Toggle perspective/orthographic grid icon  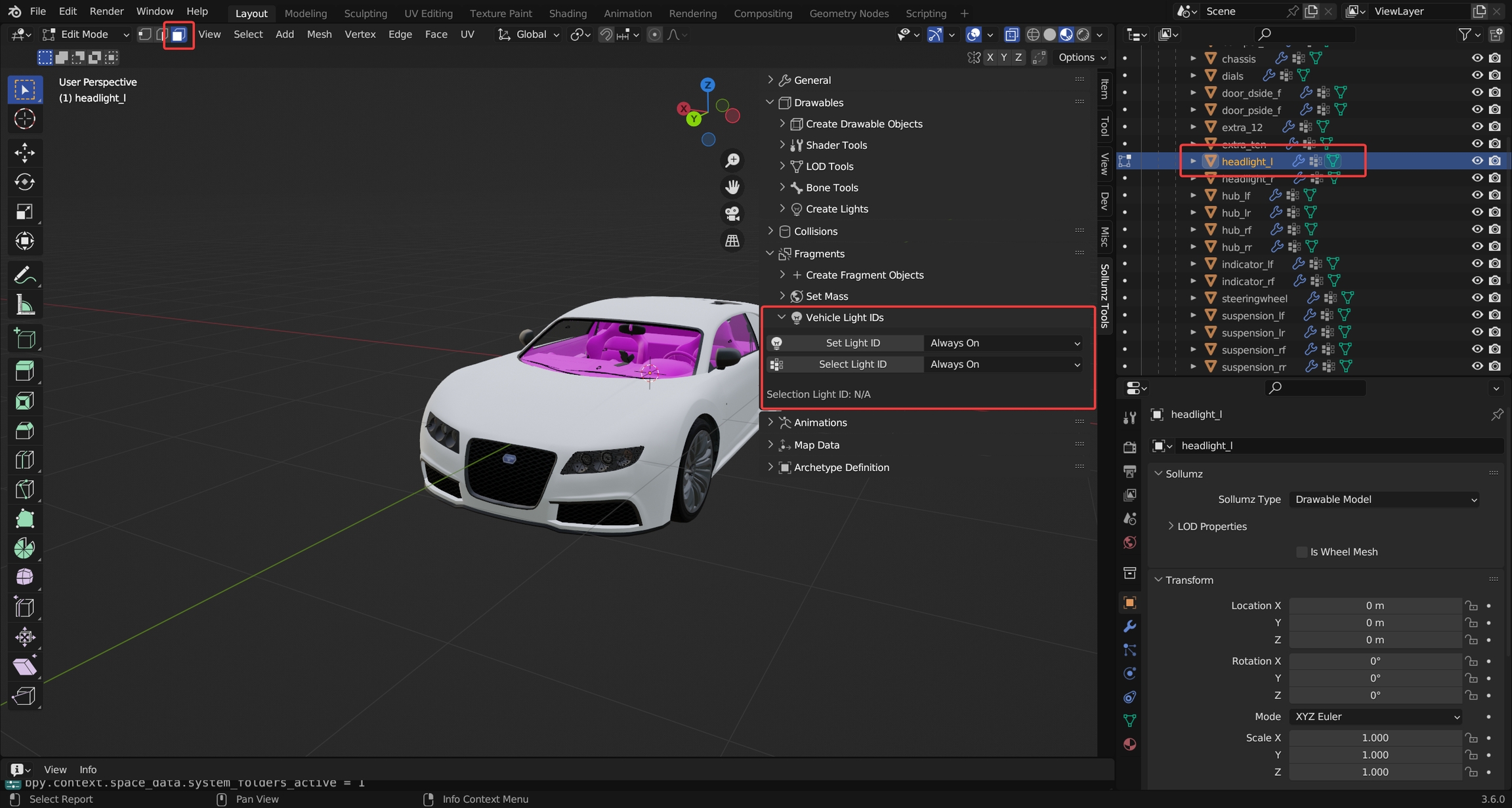(x=732, y=241)
